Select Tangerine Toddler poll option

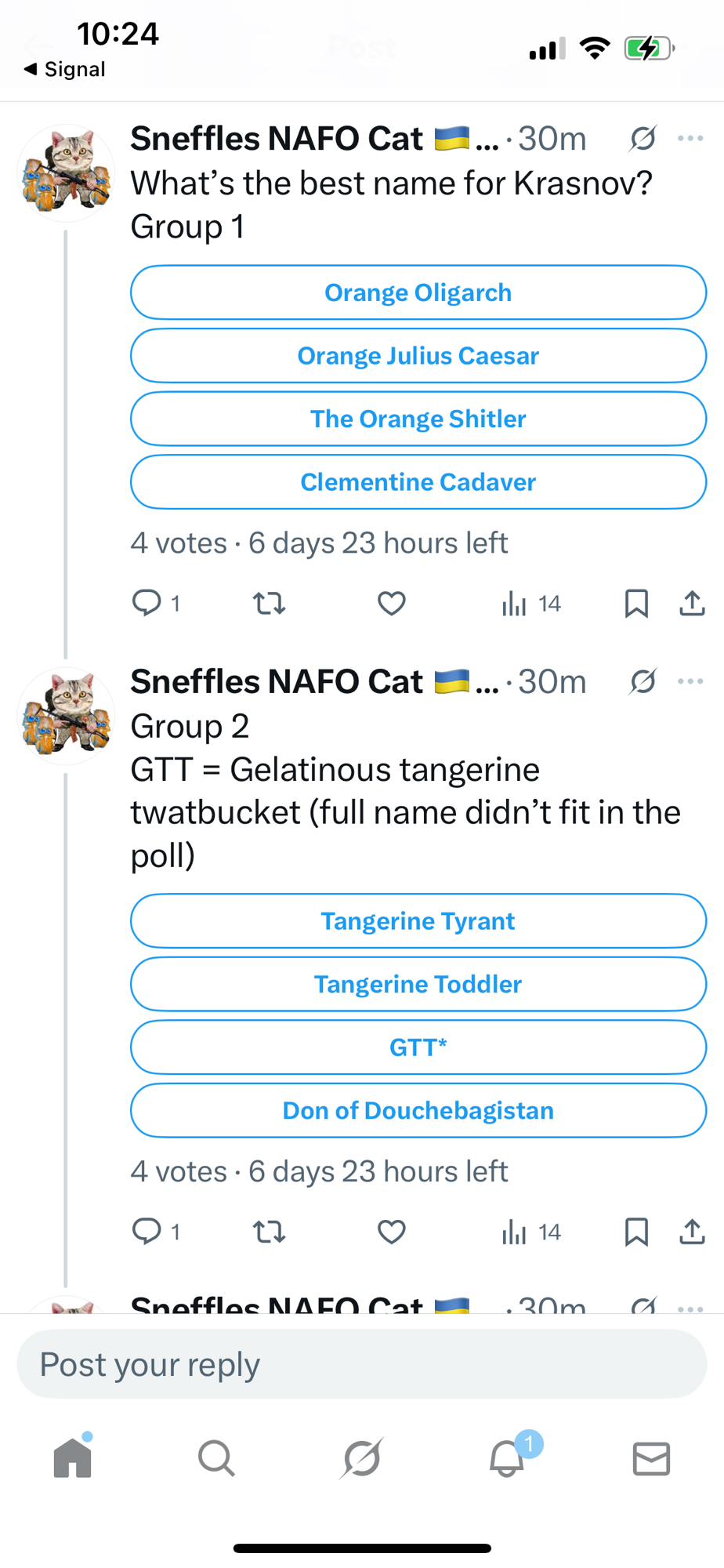pyautogui.click(x=418, y=984)
